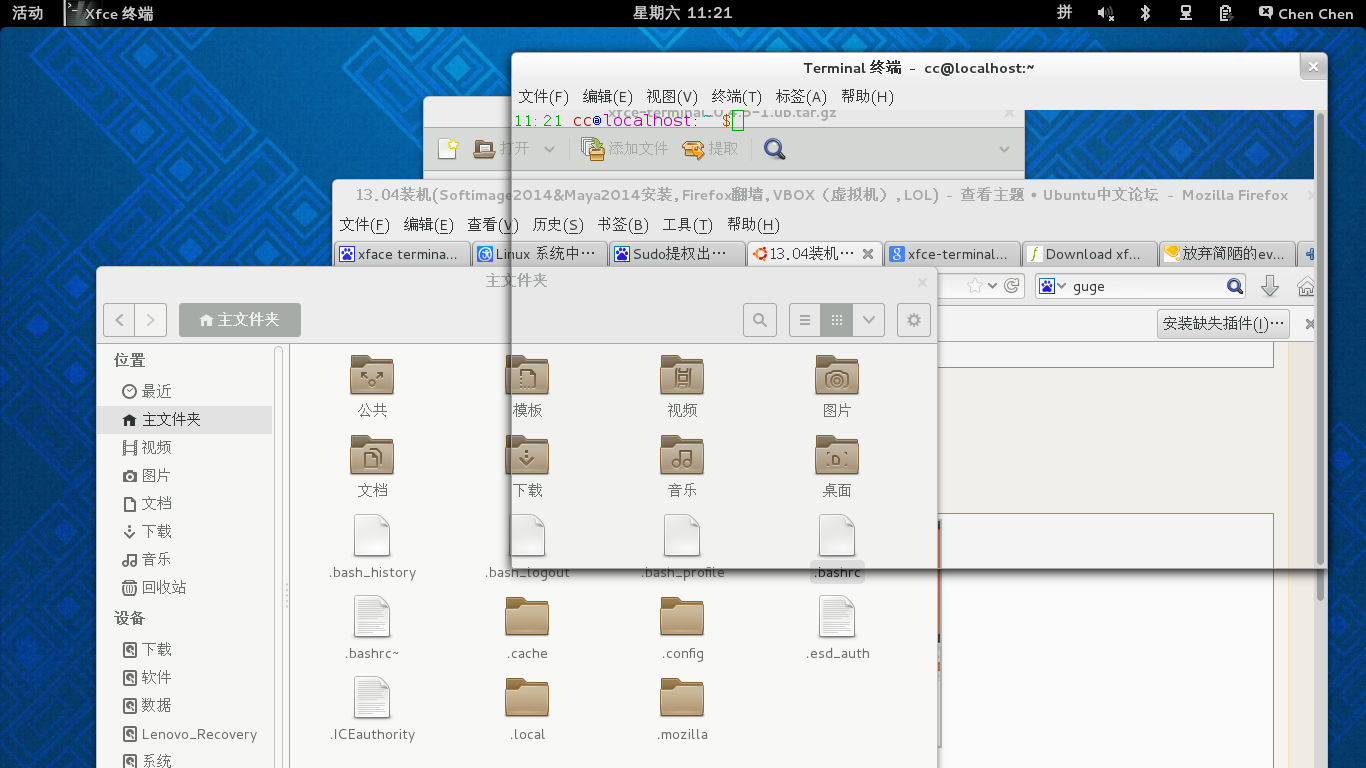The height and width of the screenshot is (768, 1366).
Task: Switch to xfce-terminal Firefox tab
Action: [x=952, y=254]
